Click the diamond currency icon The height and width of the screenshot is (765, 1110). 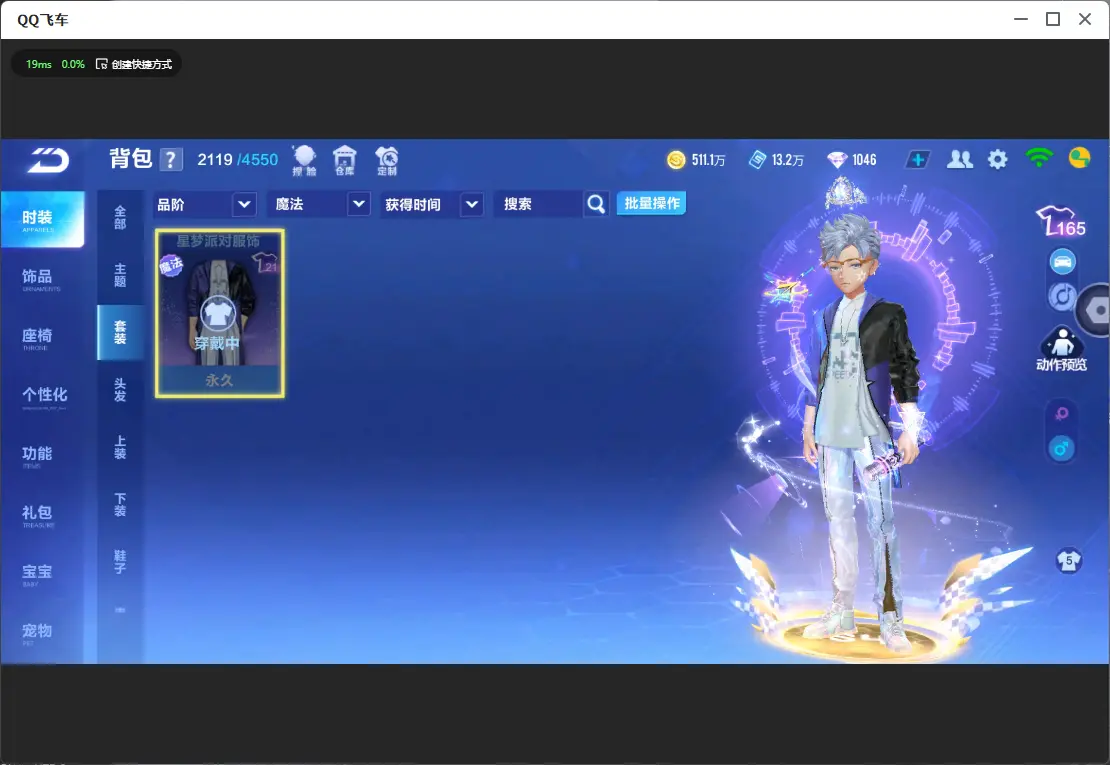(x=837, y=160)
